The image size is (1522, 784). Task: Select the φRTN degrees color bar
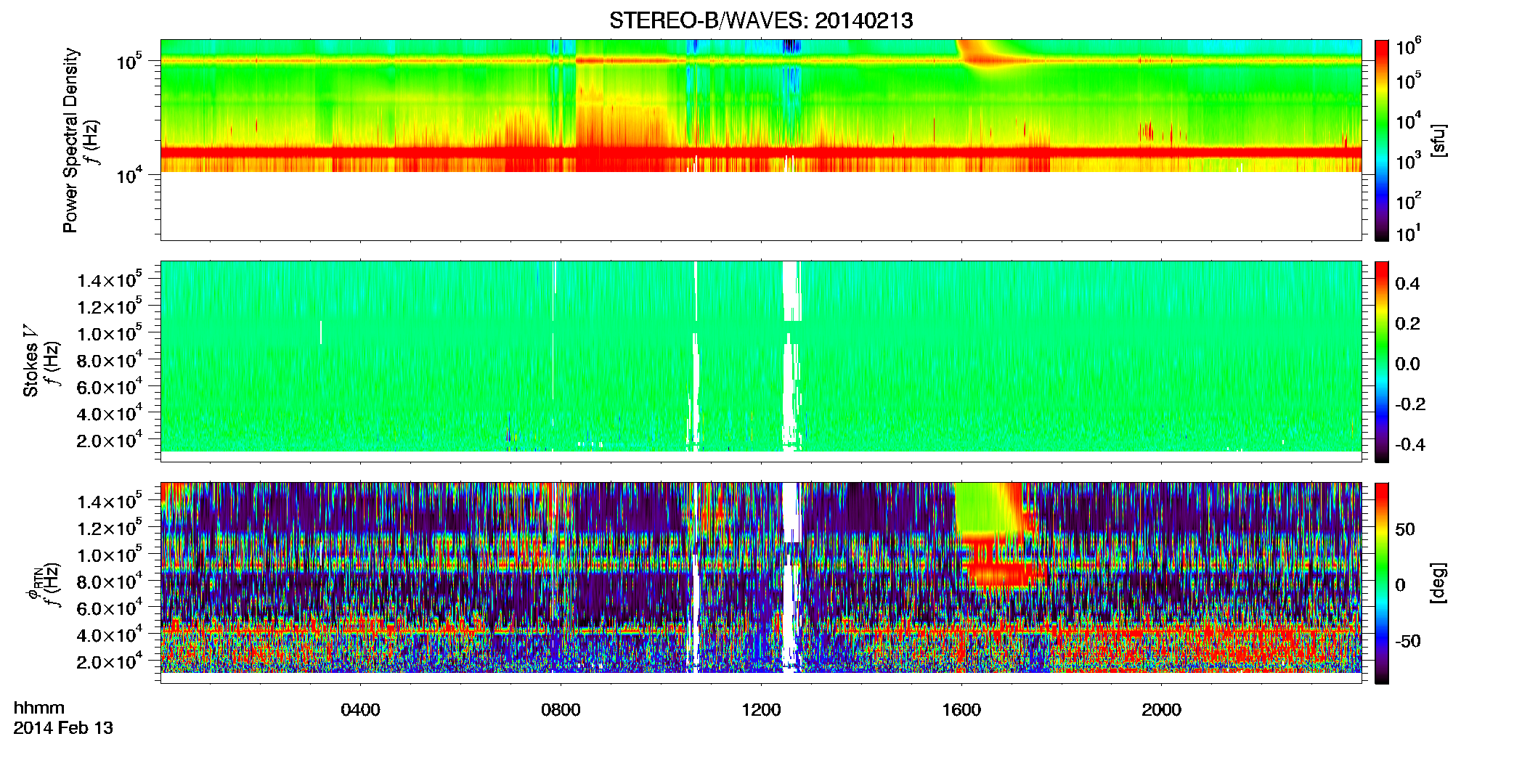(1382, 583)
